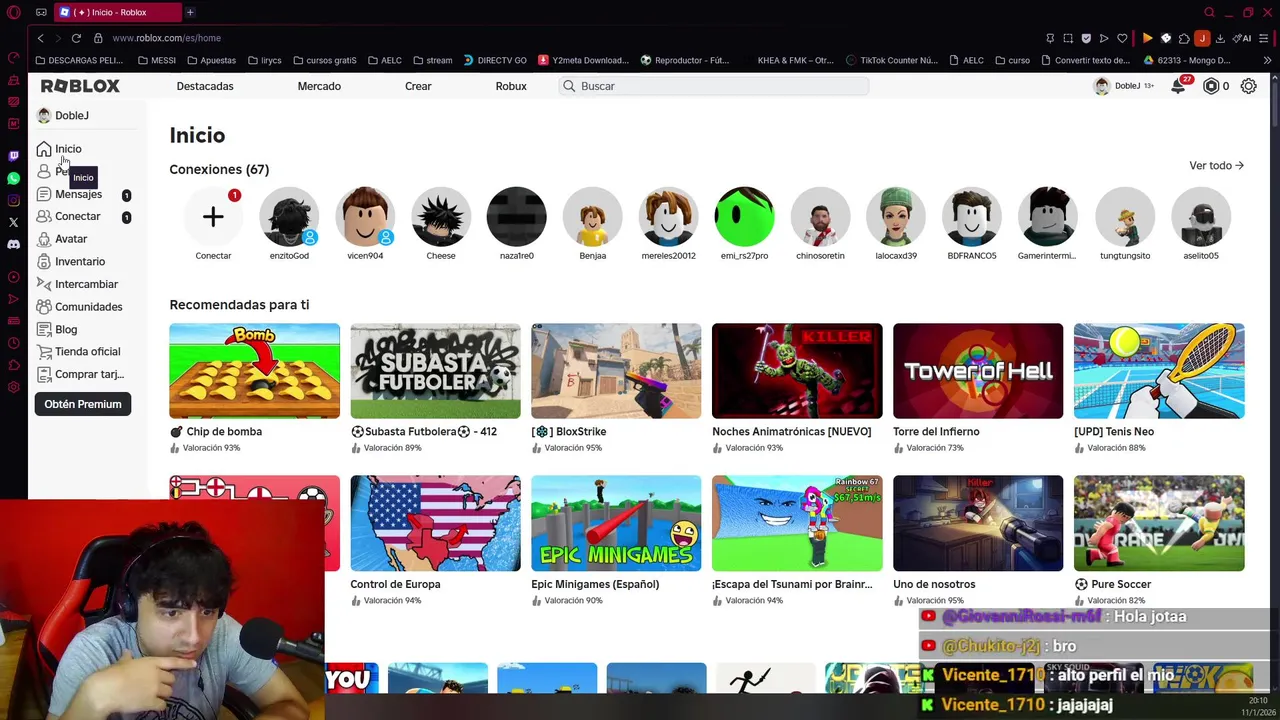Open enzitoGod's friend avatar
The height and width of the screenshot is (720, 1280).
[289, 217]
